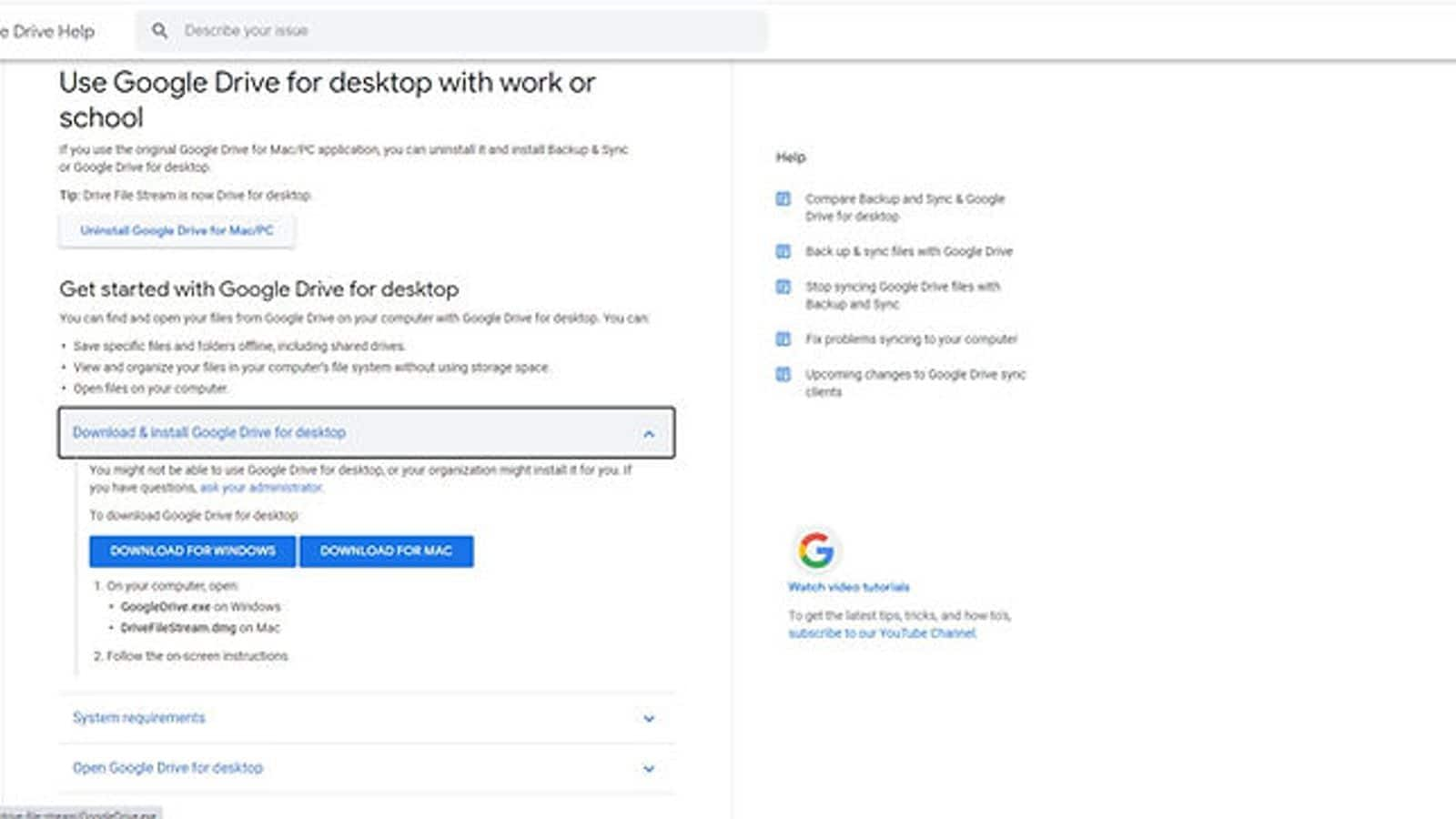Click the Google G logo
Viewport: 1456px width, 819px height.
816,550
